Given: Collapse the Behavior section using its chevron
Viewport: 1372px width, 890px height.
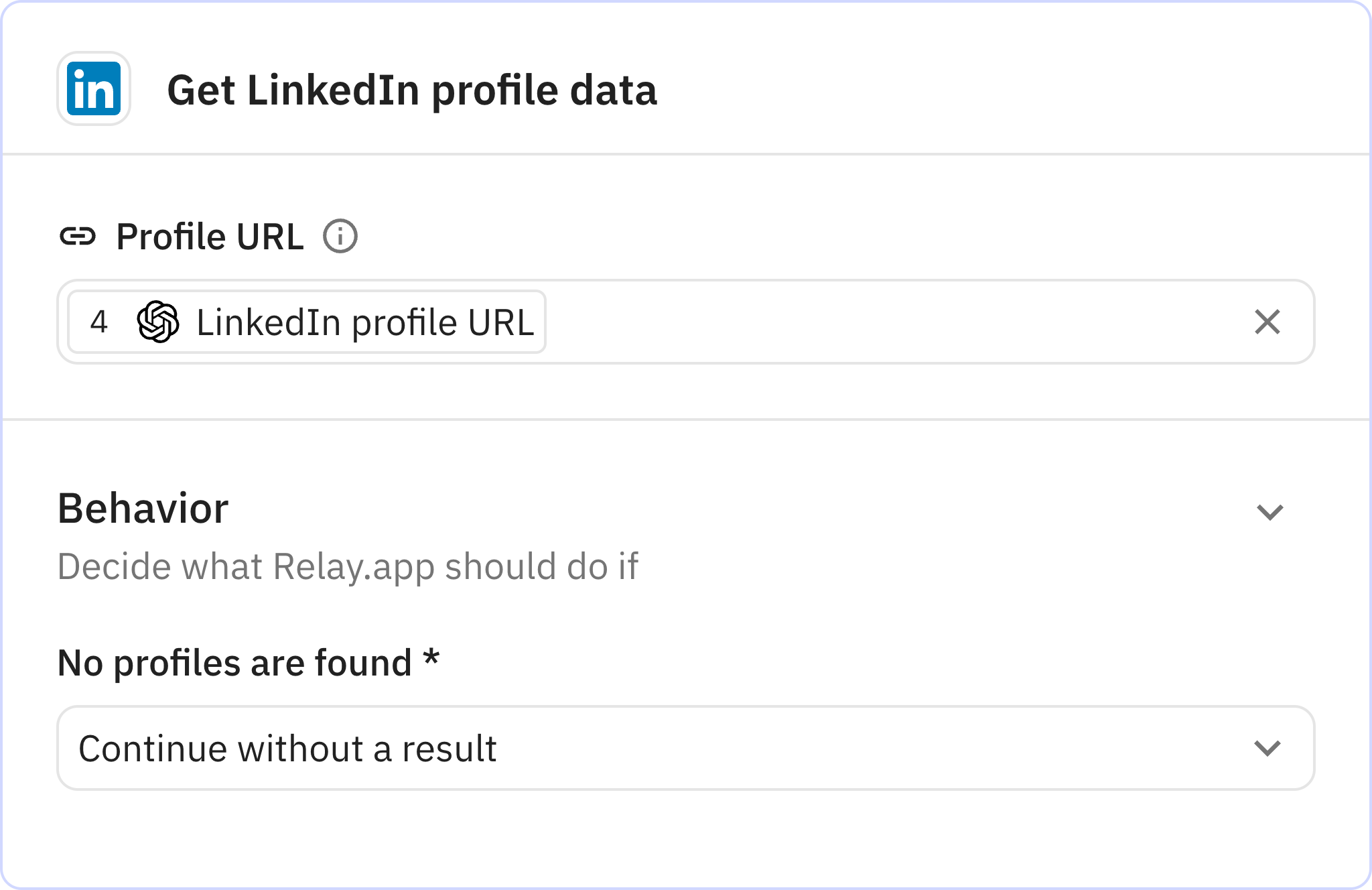Looking at the screenshot, I should point(1269,513).
